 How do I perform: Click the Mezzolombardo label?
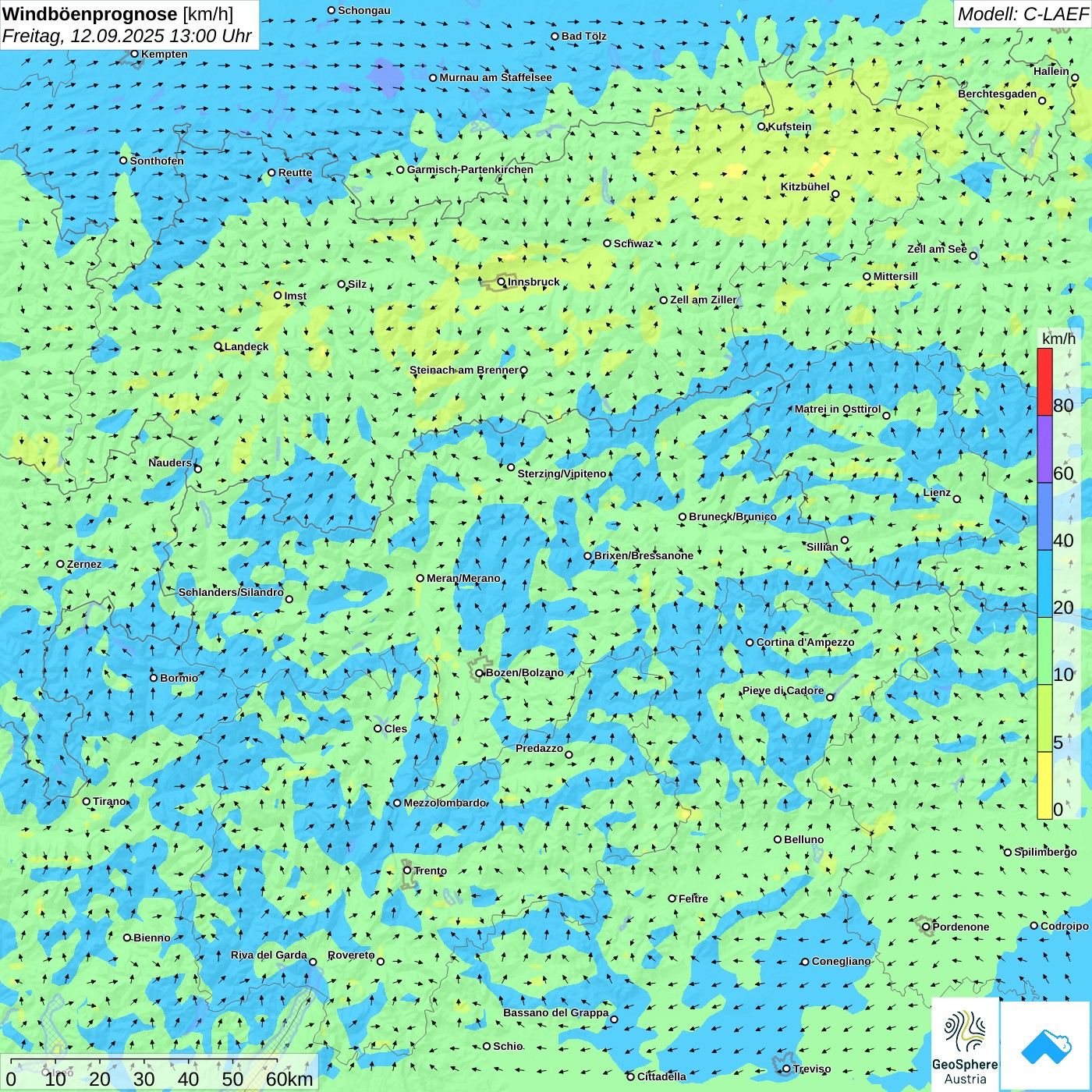click(x=445, y=803)
